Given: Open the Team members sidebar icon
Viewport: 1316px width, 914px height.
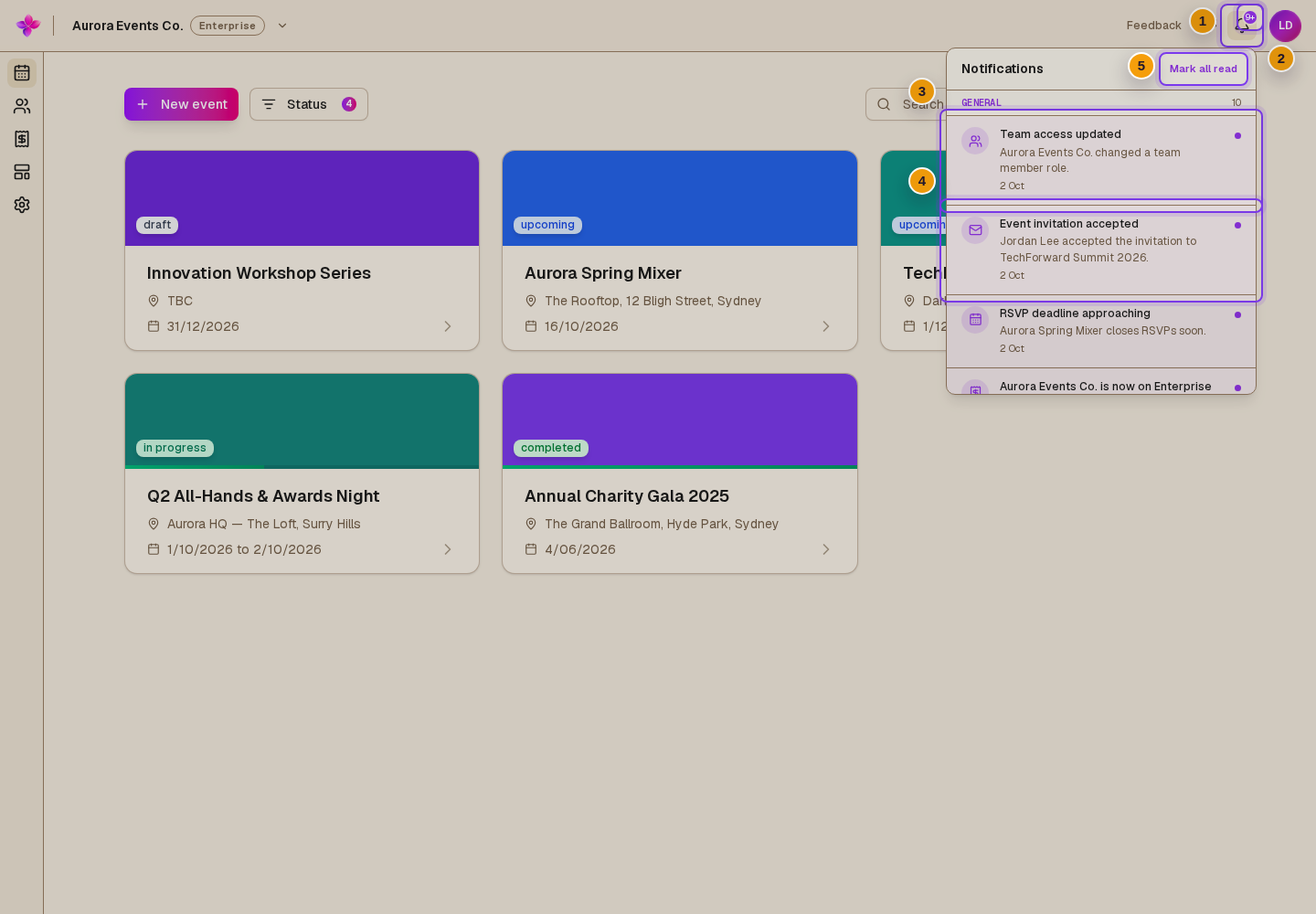Looking at the screenshot, I should 22,106.
